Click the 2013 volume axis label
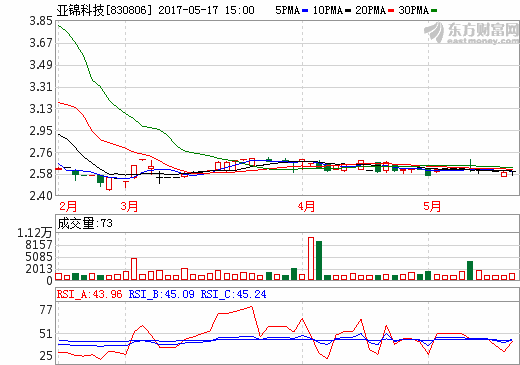 [39, 269]
